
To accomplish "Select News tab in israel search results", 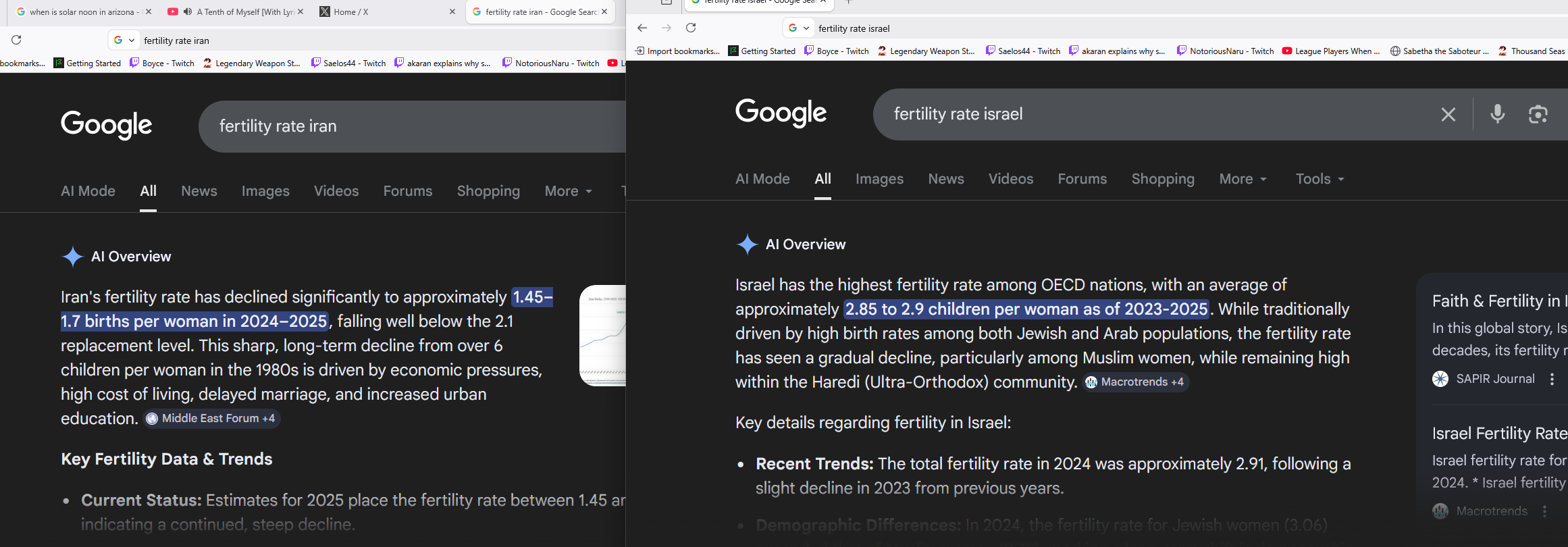I will [x=946, y=179].
